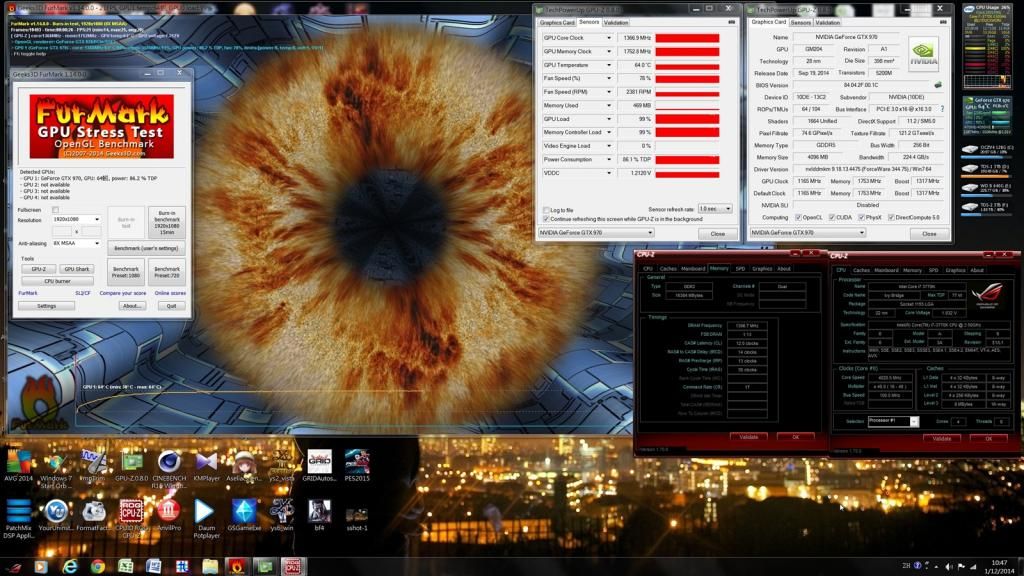Click the GPU Load sensor graph bar
Image resolution: width=1024 pixels, height=576 pixels.
coord(687,119)
